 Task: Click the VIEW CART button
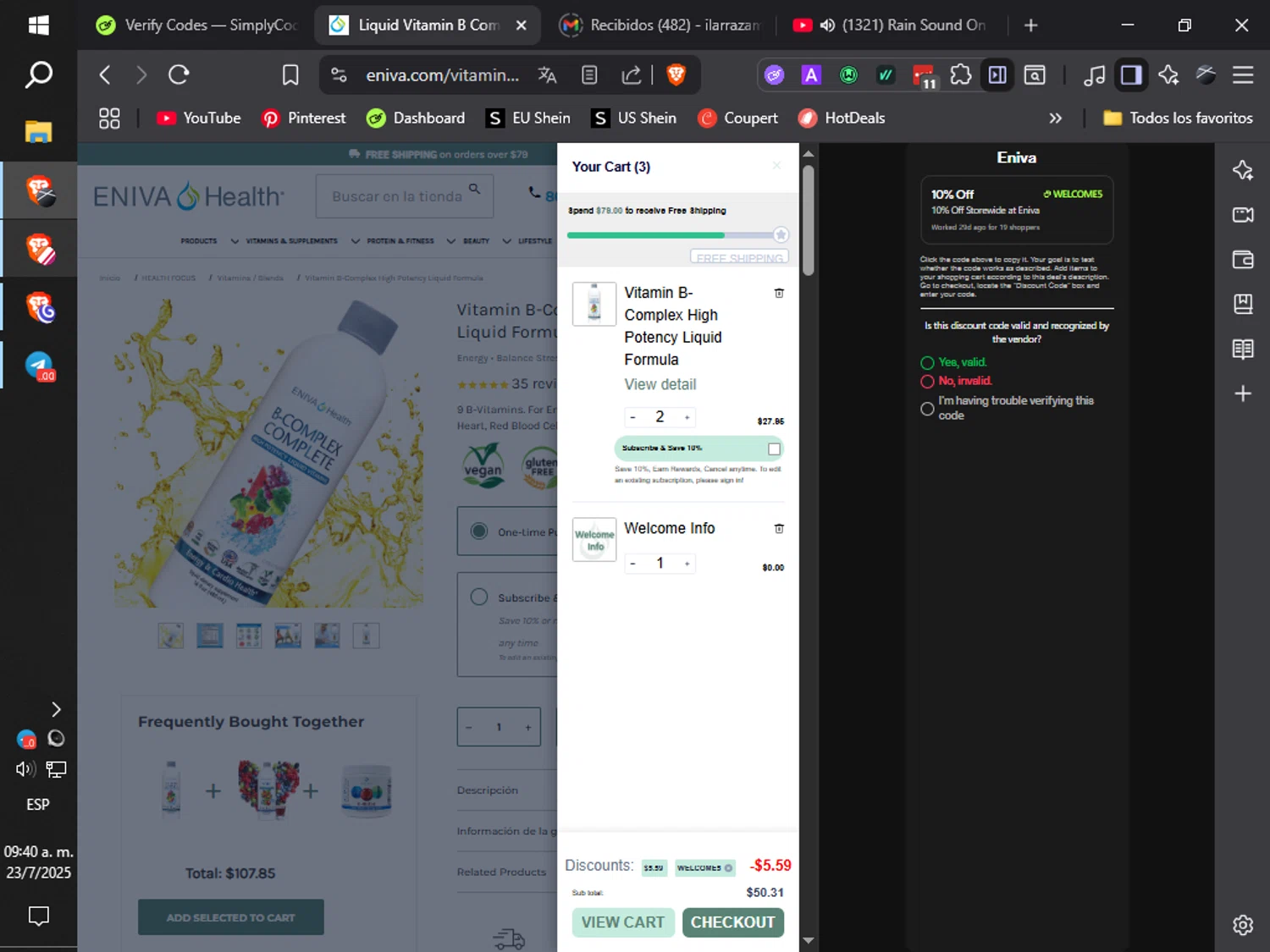(x=623, y=922)
